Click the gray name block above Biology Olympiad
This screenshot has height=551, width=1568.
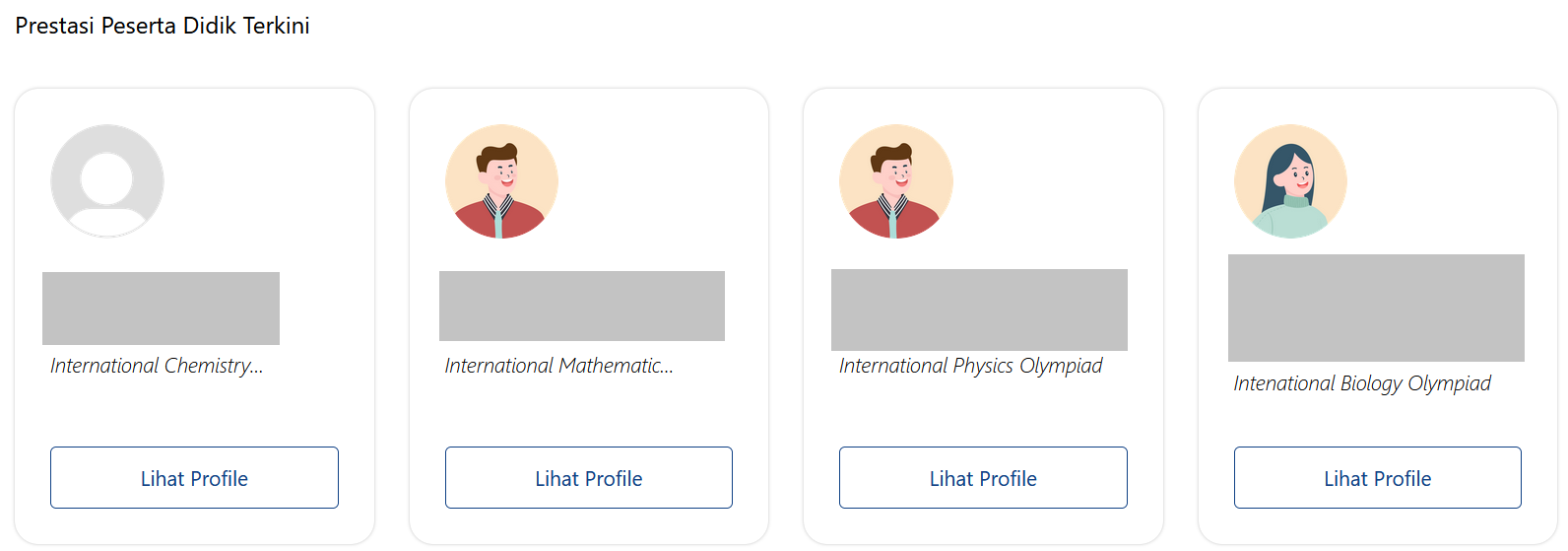[1376, 308]
